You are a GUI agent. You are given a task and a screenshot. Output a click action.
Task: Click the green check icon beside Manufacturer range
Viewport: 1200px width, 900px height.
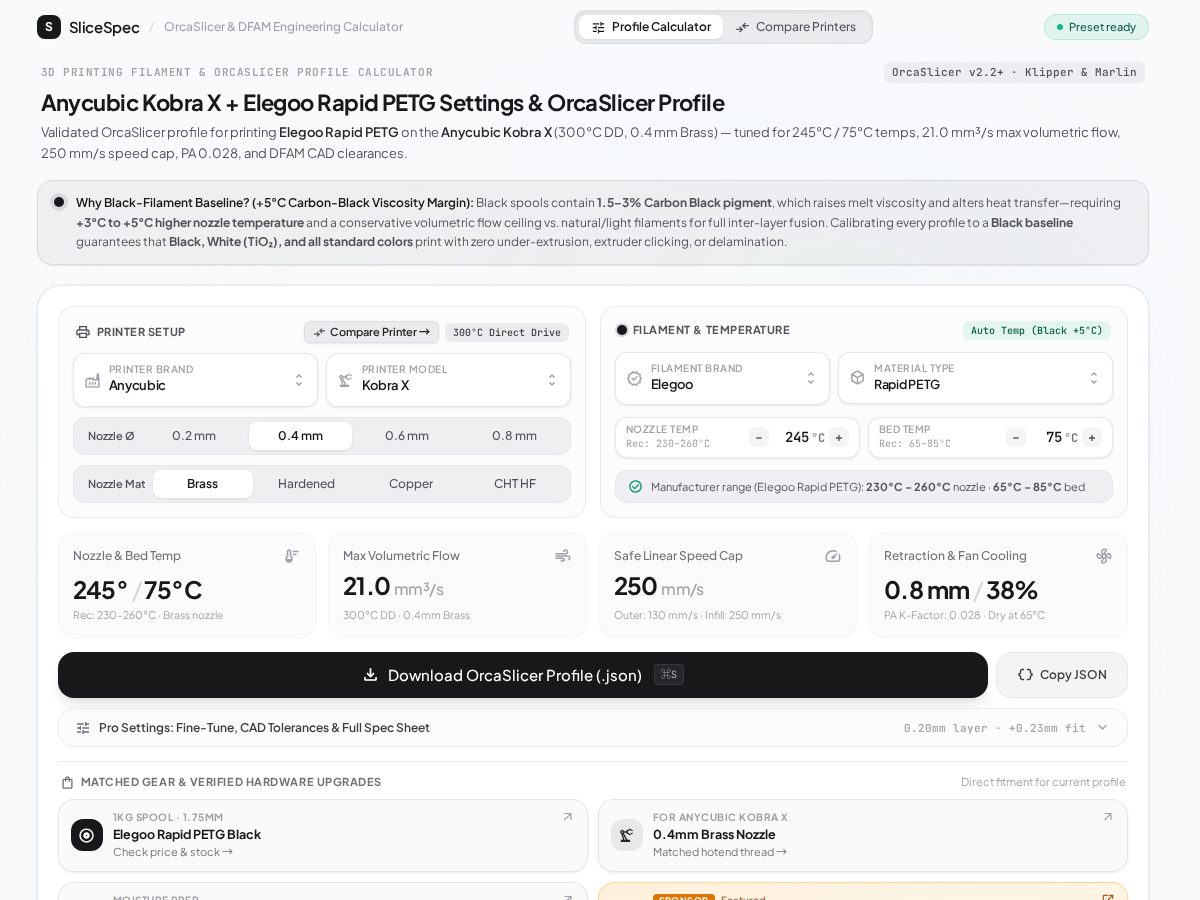click(635, 487)
